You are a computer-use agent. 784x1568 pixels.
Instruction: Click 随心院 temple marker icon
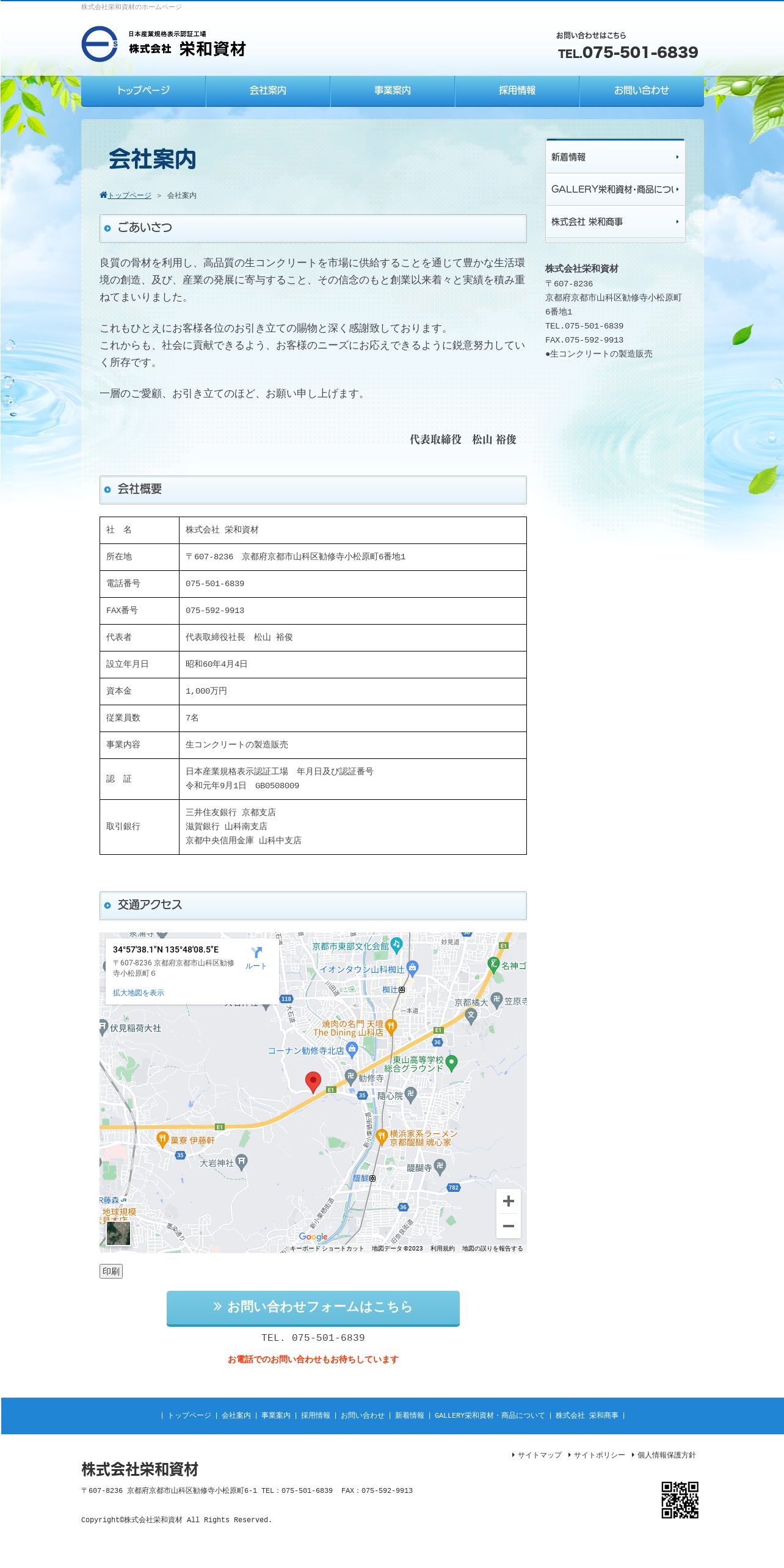tap(410, 1095)
